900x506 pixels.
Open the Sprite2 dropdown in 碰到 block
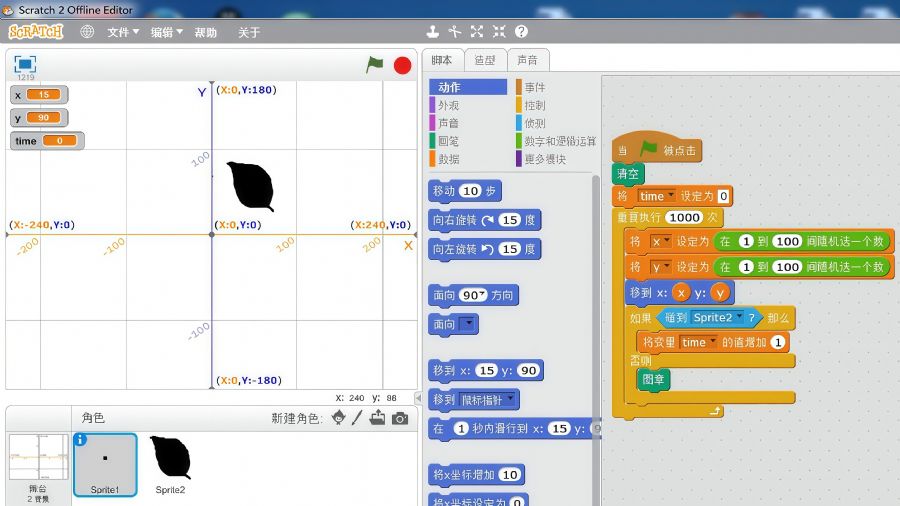pos(739,317)
